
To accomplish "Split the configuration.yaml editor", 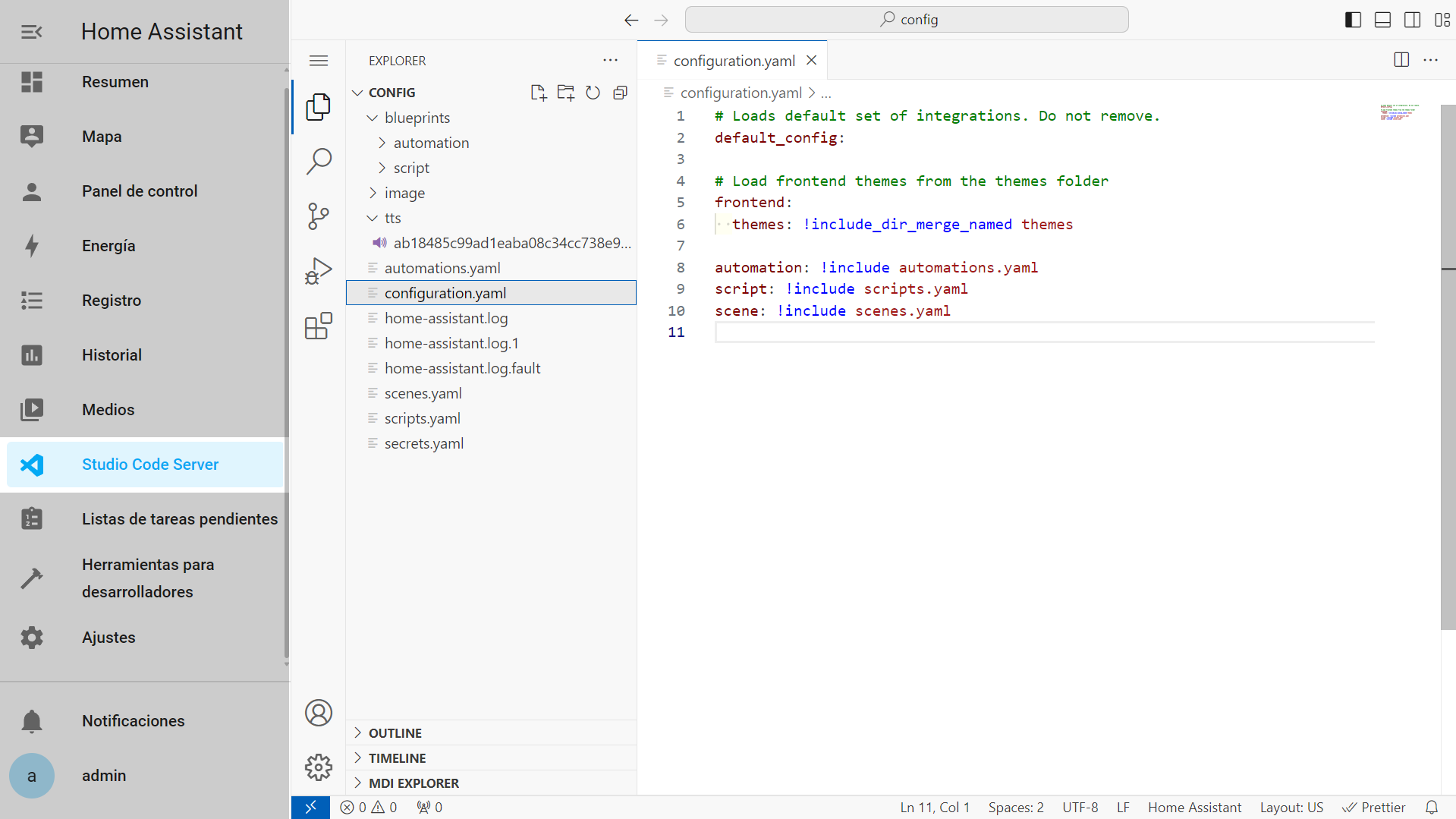I will [x=1401, y=59].
